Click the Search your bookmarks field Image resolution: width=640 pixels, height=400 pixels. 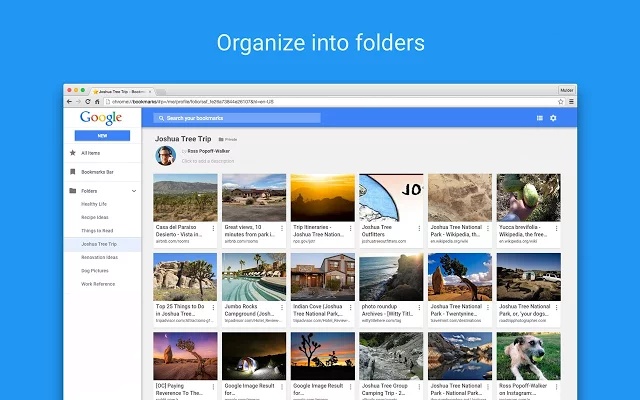point(237,118)
